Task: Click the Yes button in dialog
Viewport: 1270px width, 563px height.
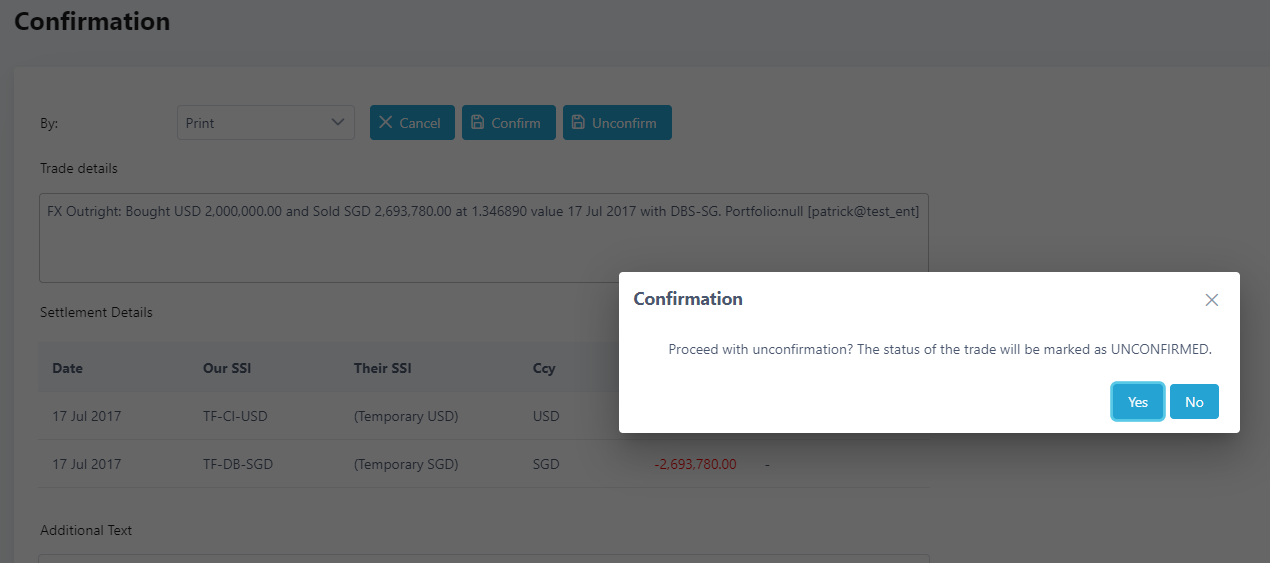Action: tap(1138, 402)
